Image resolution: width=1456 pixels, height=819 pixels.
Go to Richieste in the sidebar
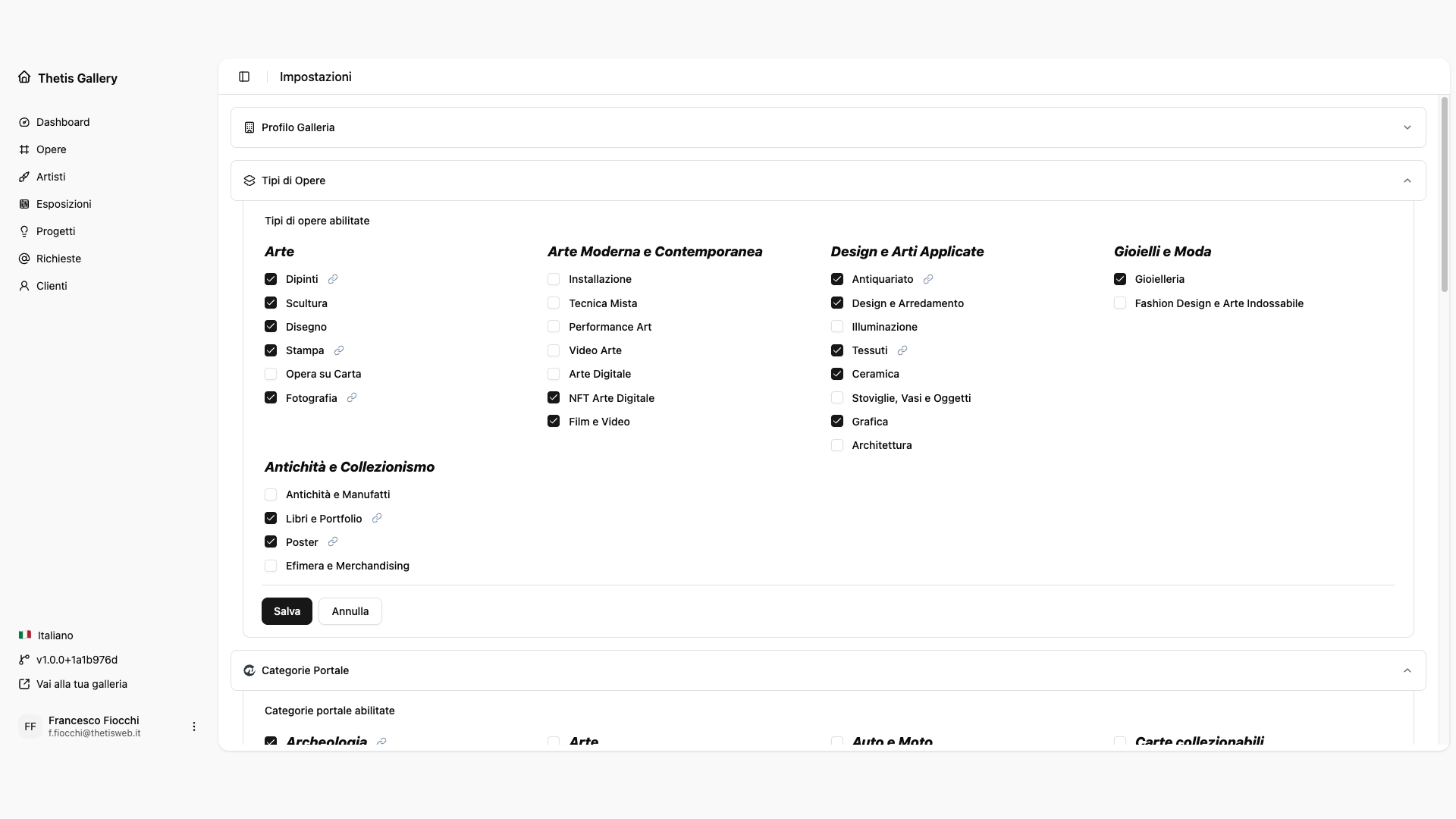click(x=58, y=259)
